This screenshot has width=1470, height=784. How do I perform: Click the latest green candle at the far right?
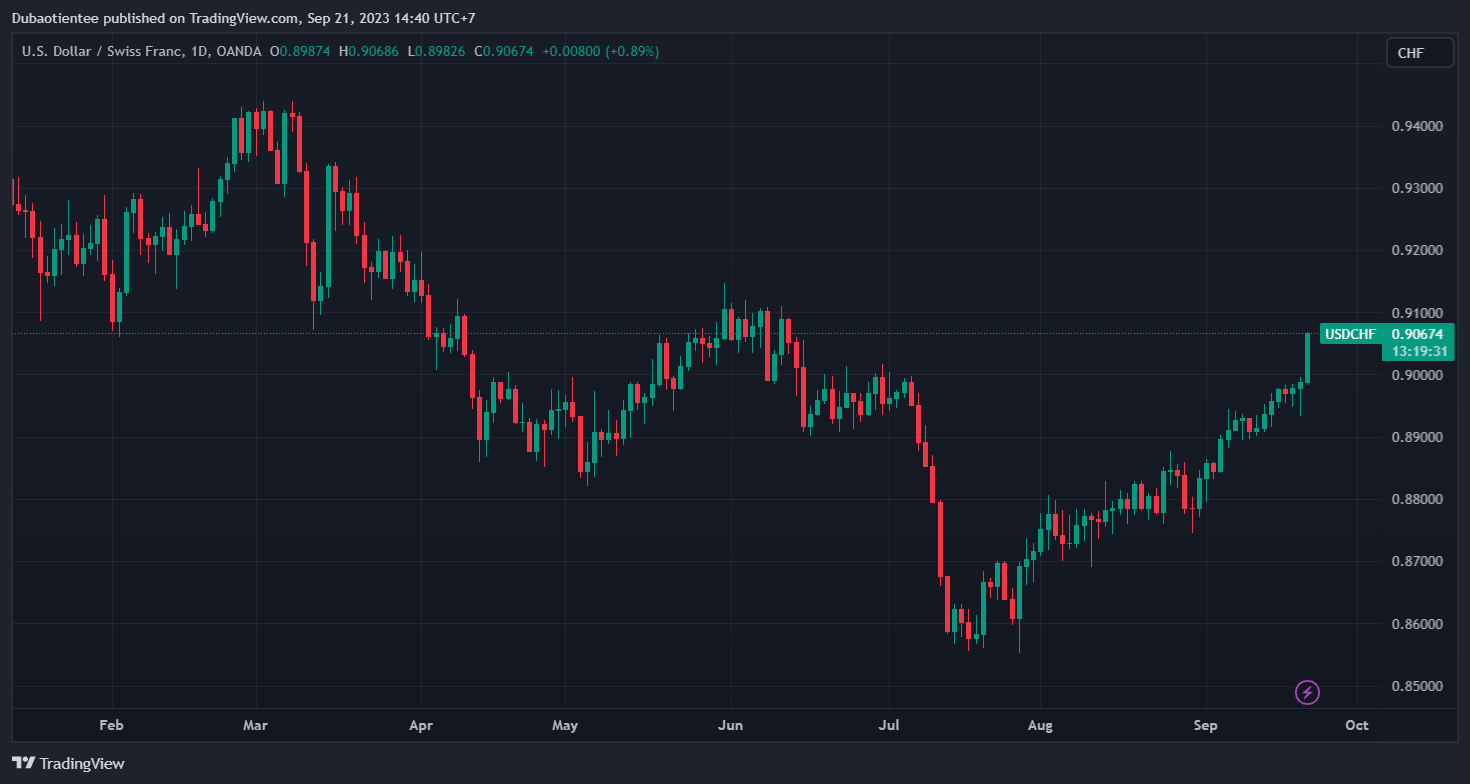point(1307,357)
